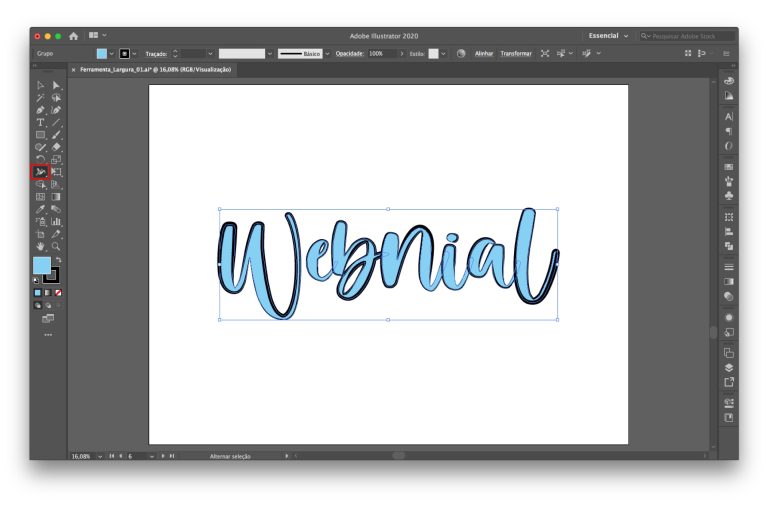Set paint mode to Color
Screen dimensions: 768x512
(x=38, y=293)
